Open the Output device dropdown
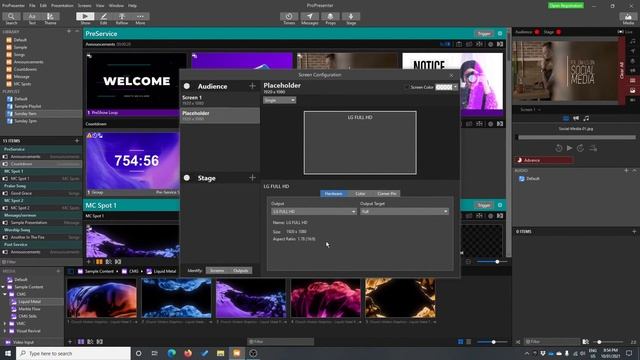 point(313,211)
